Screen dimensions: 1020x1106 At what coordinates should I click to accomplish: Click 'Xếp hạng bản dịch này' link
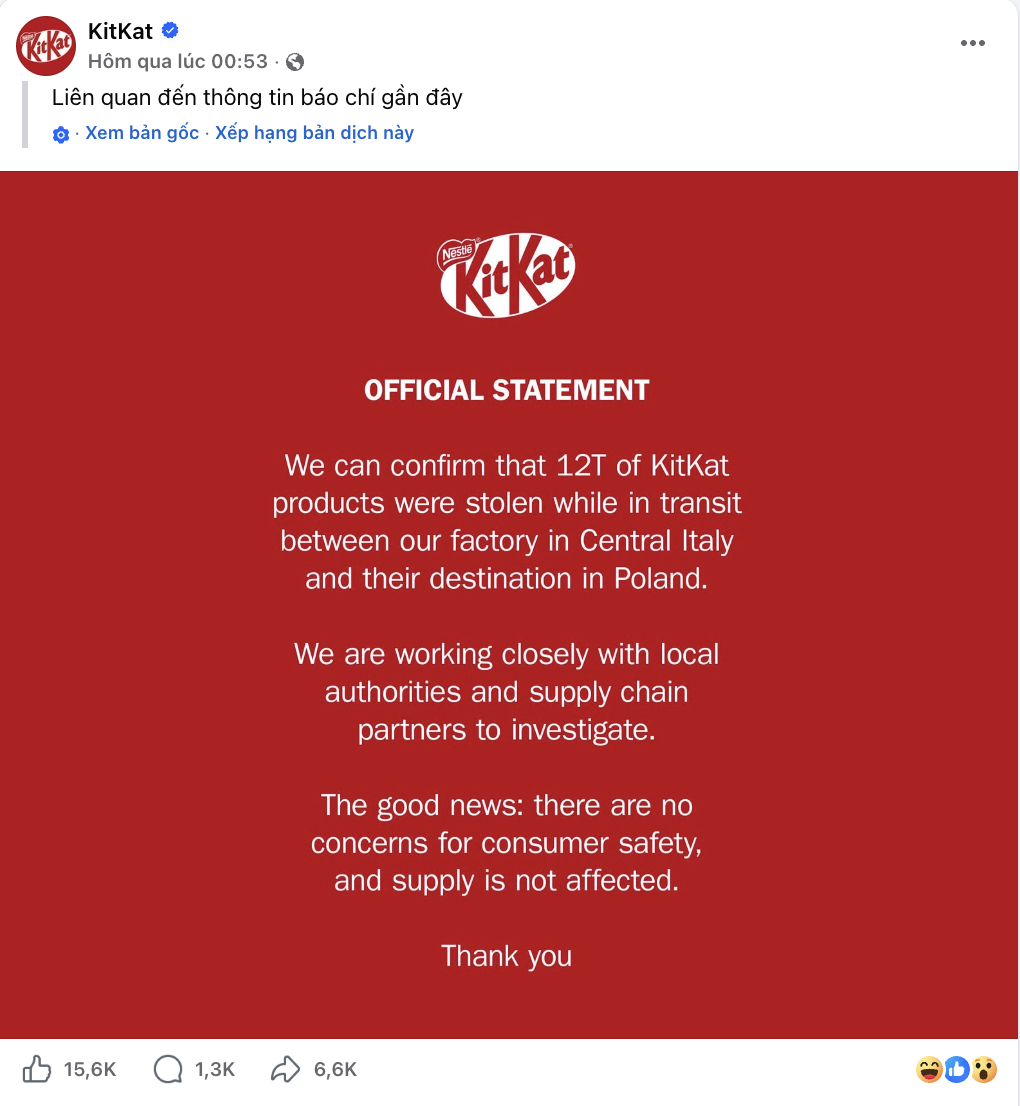click(x=314, y=133)
